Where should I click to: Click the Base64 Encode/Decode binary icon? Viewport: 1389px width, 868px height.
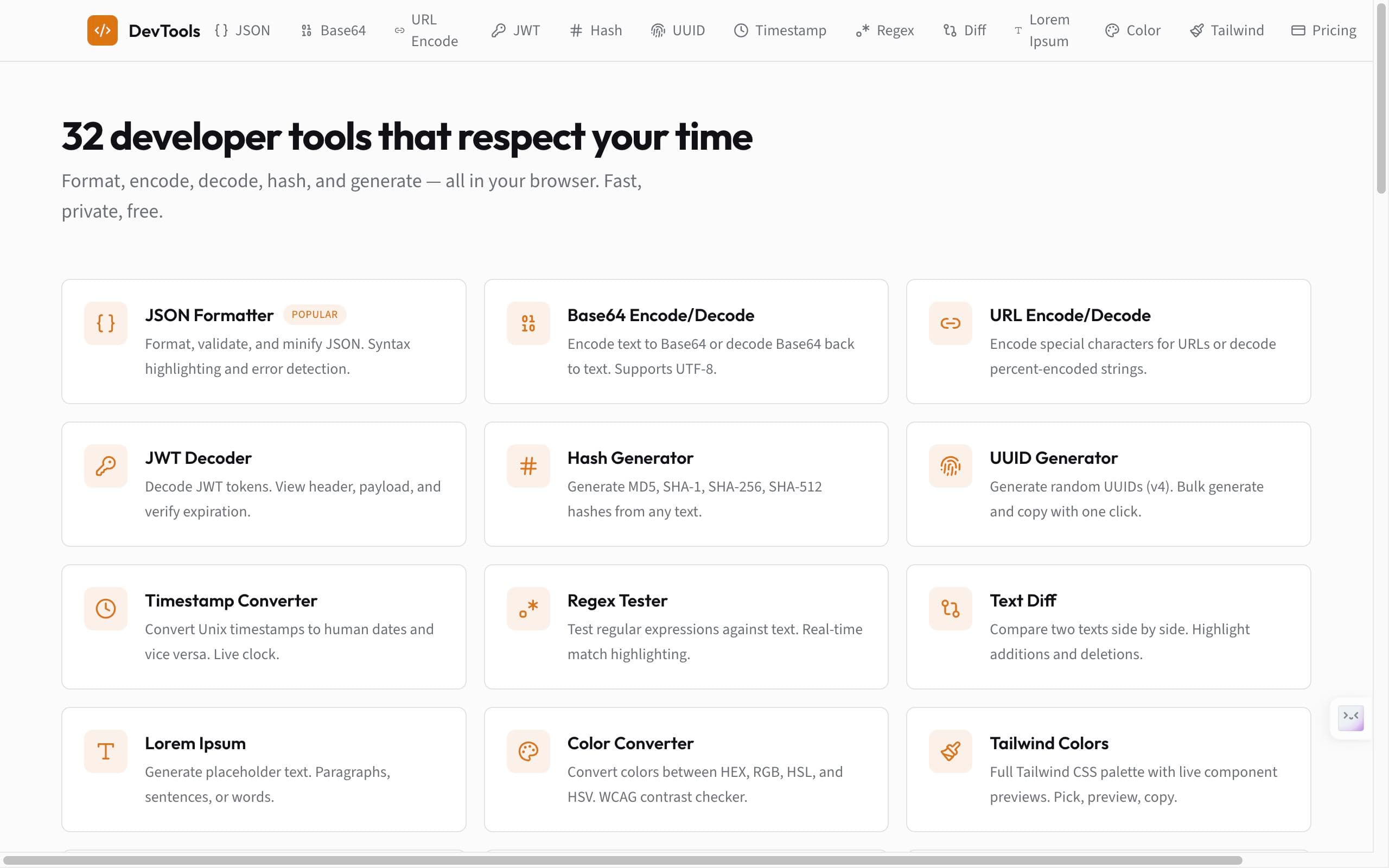coord(528,323)
